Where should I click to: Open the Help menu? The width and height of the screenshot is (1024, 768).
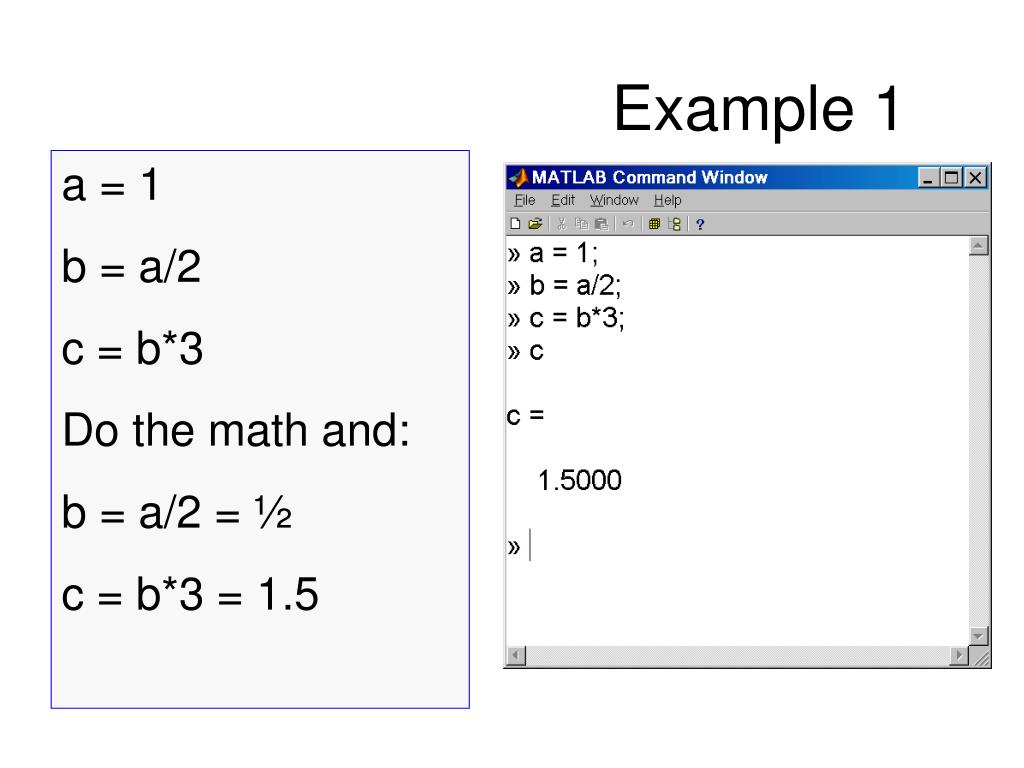667,200
